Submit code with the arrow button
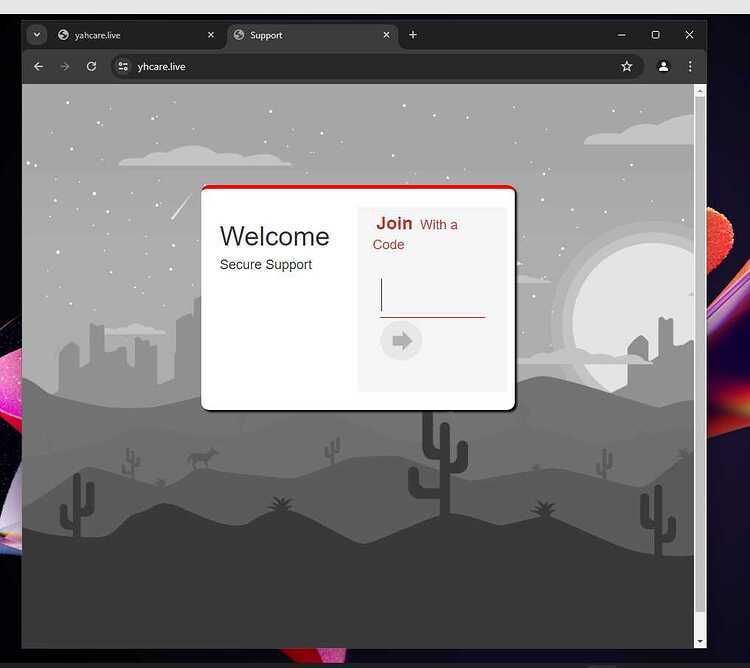Screen dimensions: 750x668 point(401,341)
